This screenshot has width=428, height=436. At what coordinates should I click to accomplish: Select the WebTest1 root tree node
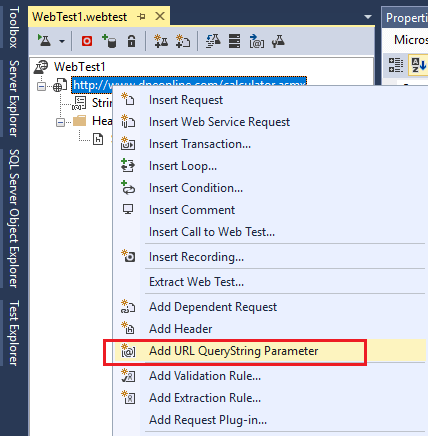(x=80, y=67)
